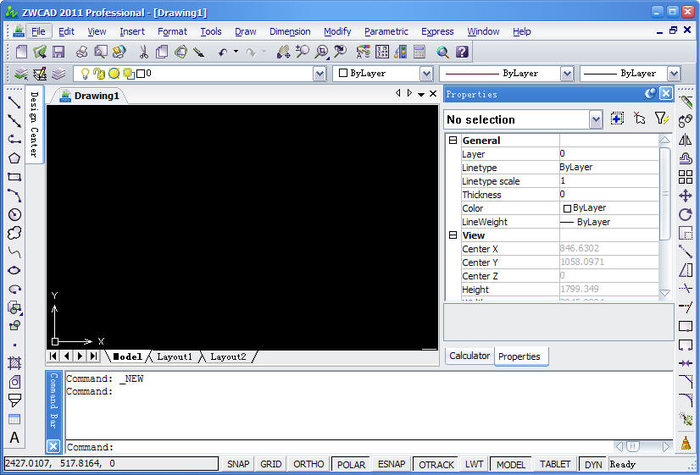Select the Cut scissors icon
This screenshot has width=700, height=475.
[143, 51]
